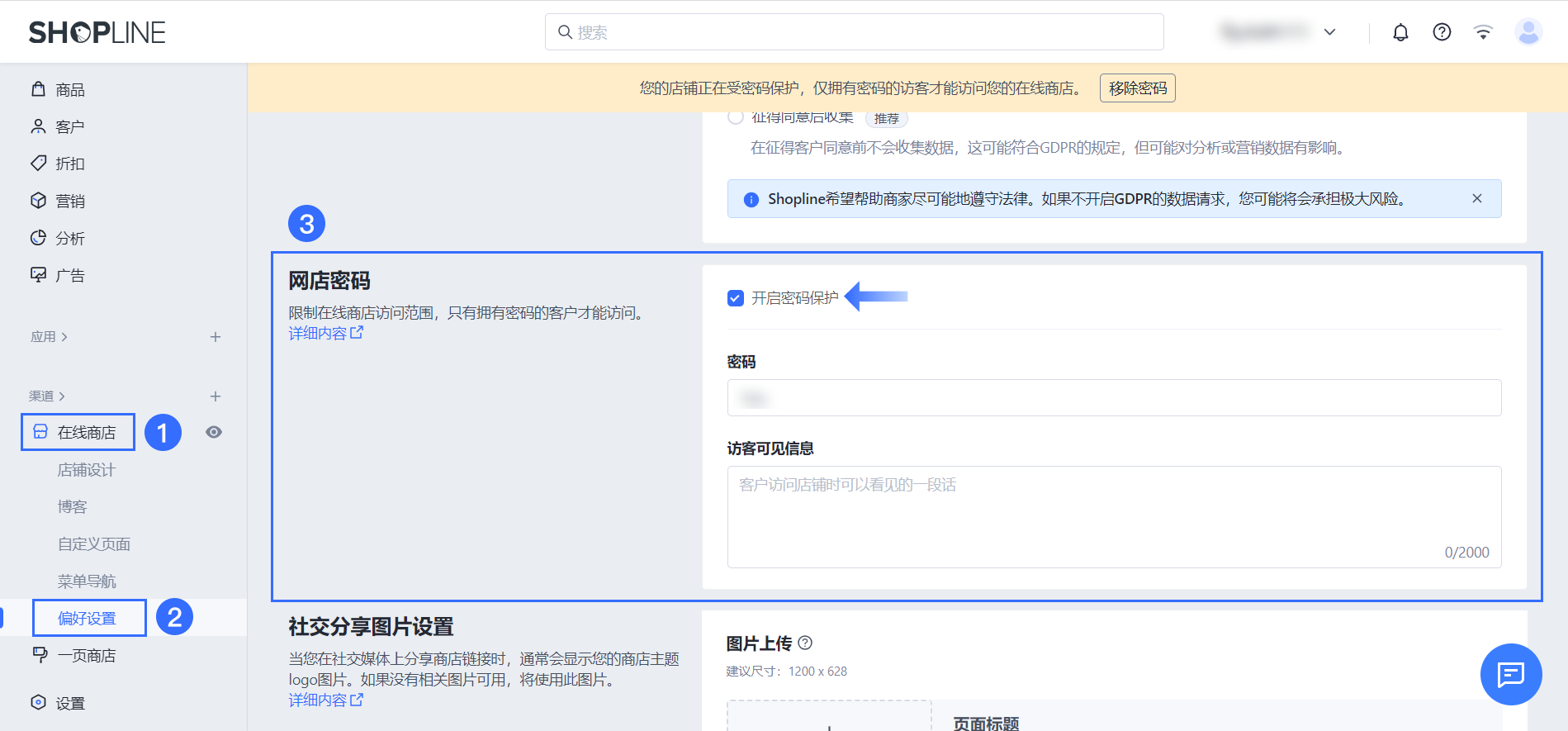Click the 设置 gear icon
Viewport: 1568px width, 731px height.
click(x=38, y=702)
